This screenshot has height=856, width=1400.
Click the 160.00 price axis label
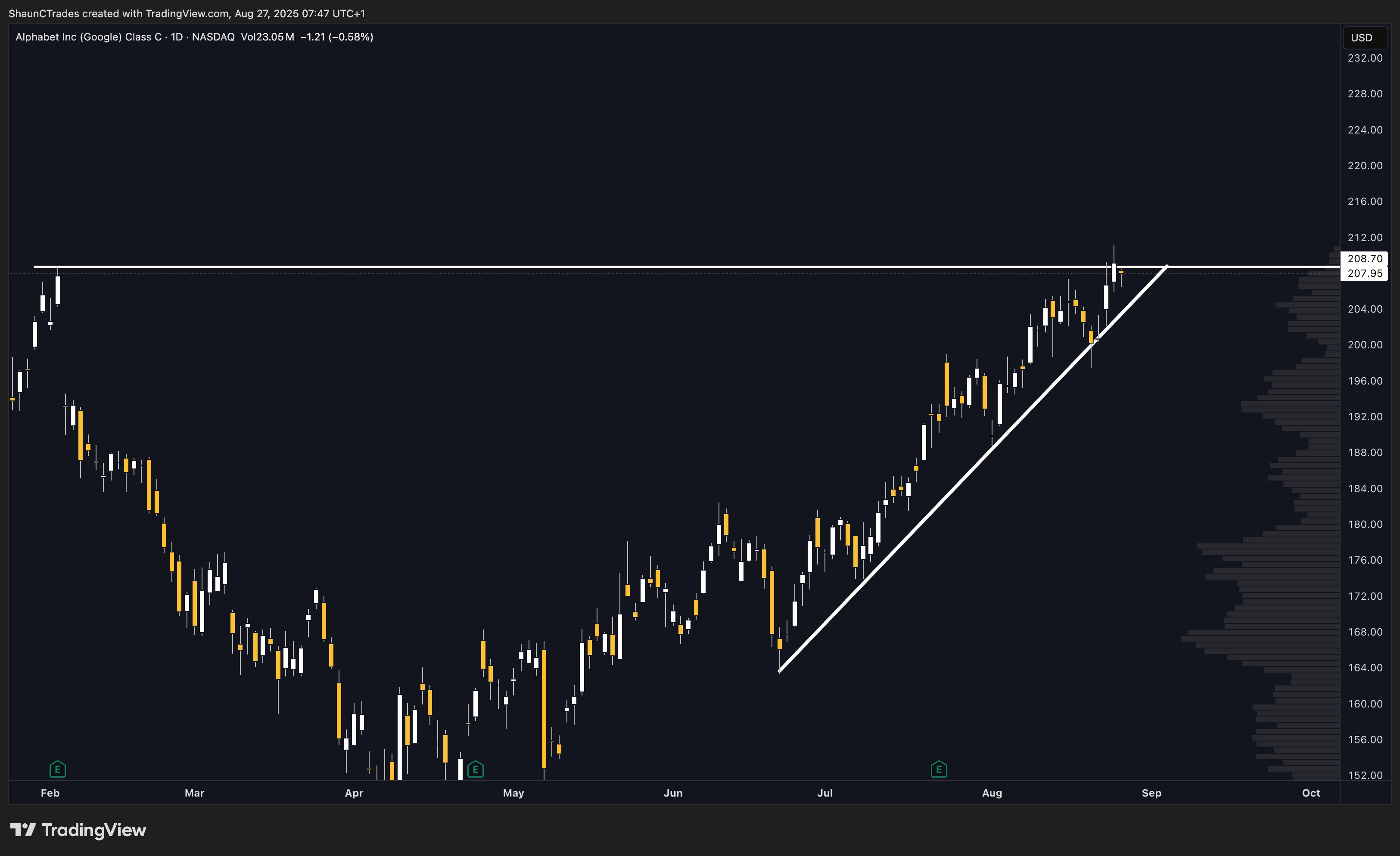pyautogui.click(x=1366, y=704)
